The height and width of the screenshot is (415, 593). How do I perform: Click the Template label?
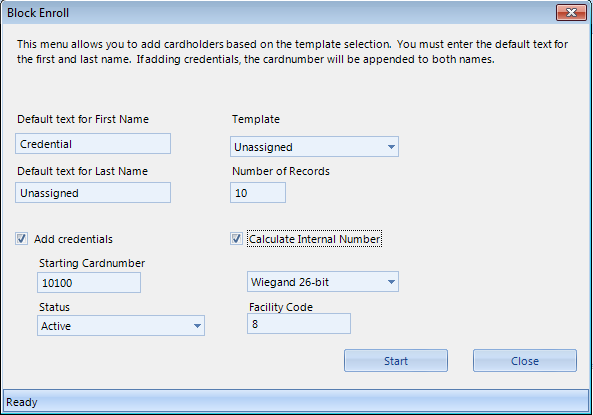click(256, 119)
